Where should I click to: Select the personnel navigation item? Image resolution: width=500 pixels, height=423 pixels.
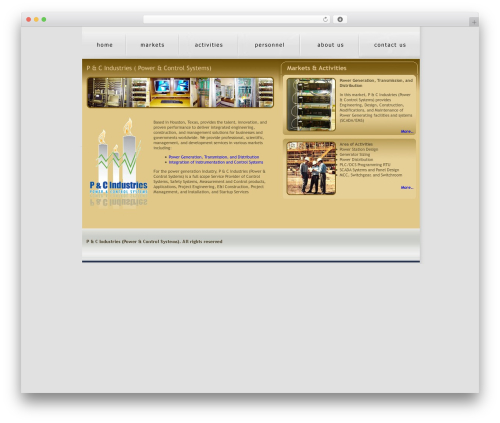click(x=269, y=45)
